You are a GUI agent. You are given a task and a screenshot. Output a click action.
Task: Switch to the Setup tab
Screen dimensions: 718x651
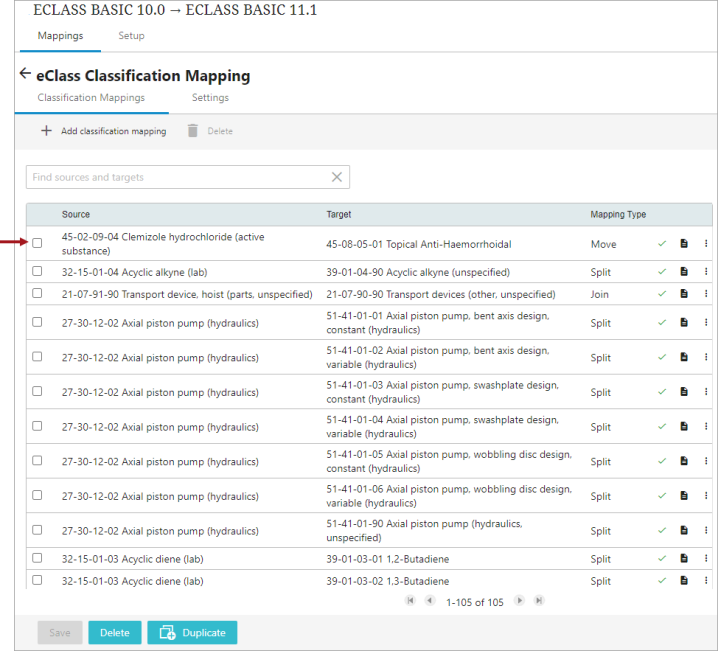[131, 36]
